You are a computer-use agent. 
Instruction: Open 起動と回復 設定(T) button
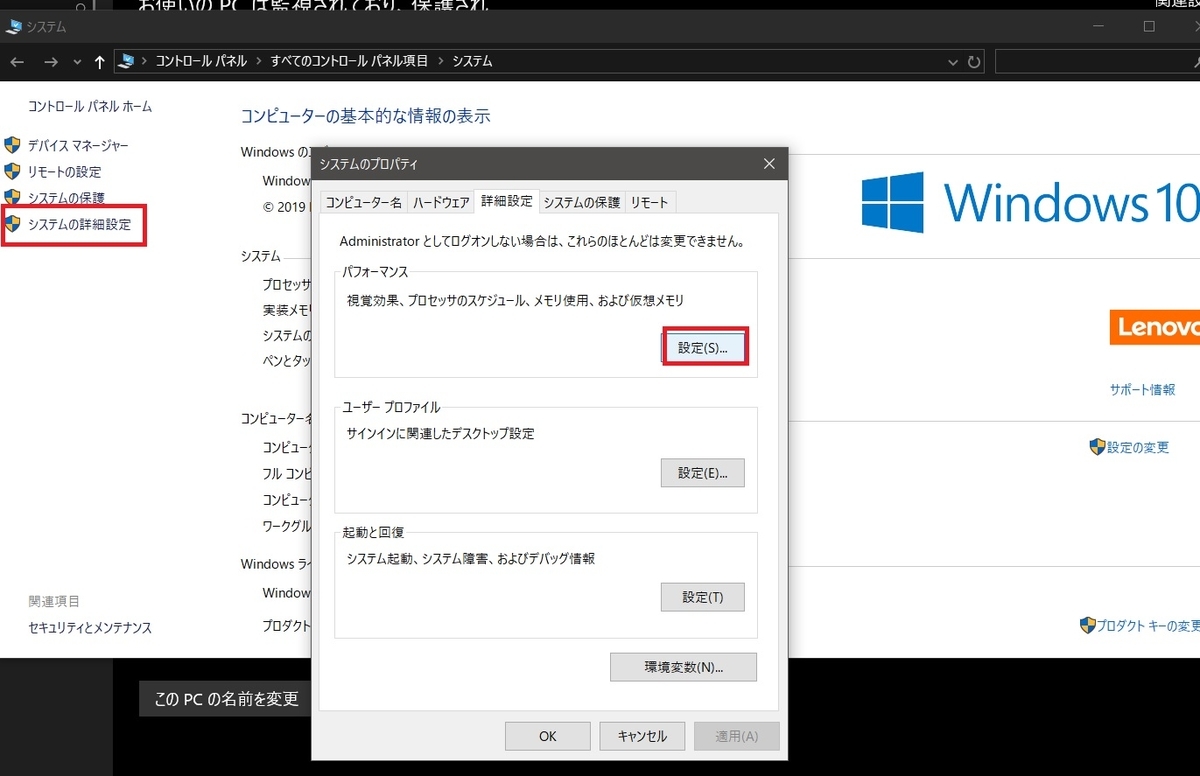point(703,597)
